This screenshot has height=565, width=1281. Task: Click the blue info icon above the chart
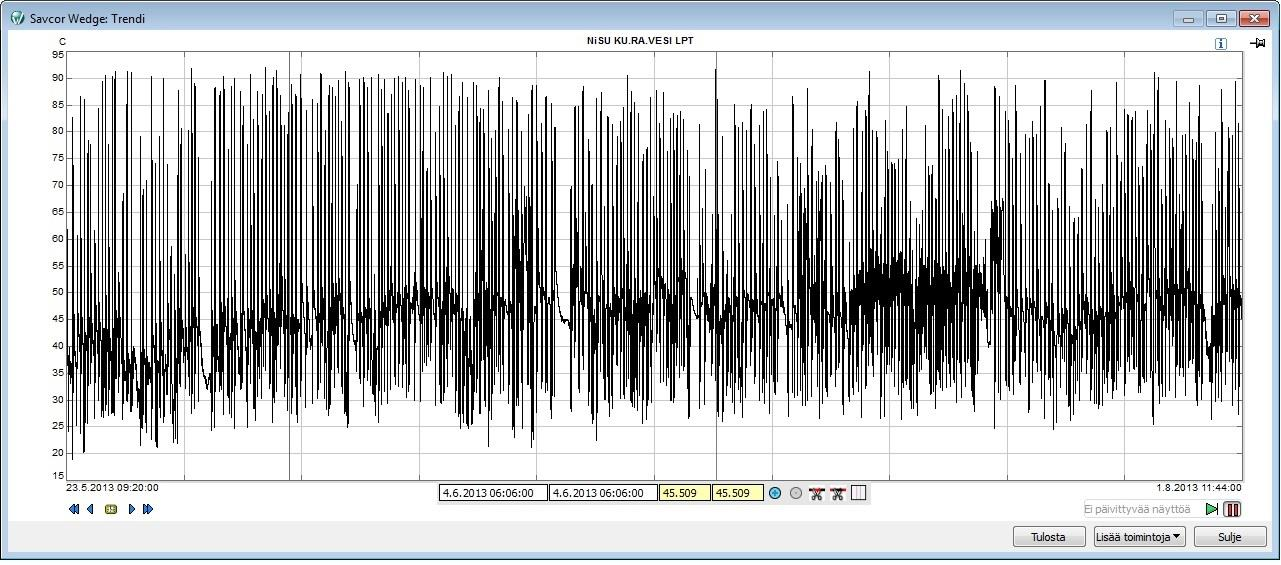tap(1221, 44)
